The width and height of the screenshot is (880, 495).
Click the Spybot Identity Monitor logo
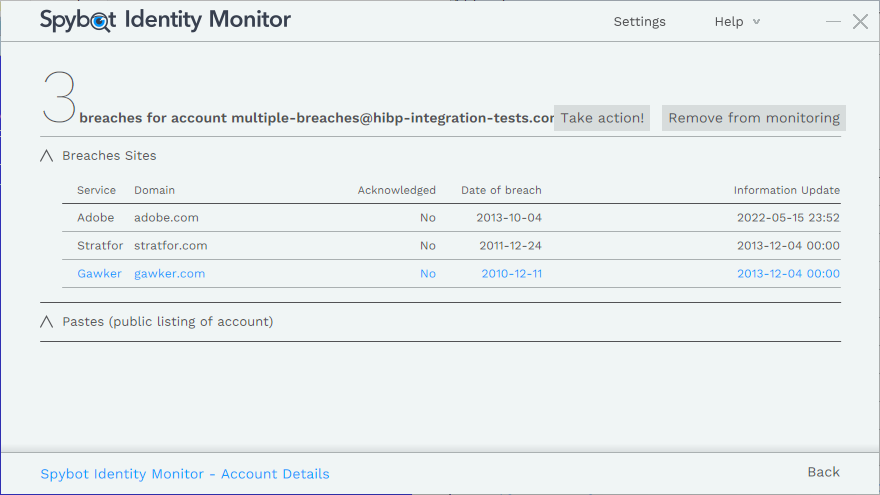pyautogui.click(x=165, y=20)
